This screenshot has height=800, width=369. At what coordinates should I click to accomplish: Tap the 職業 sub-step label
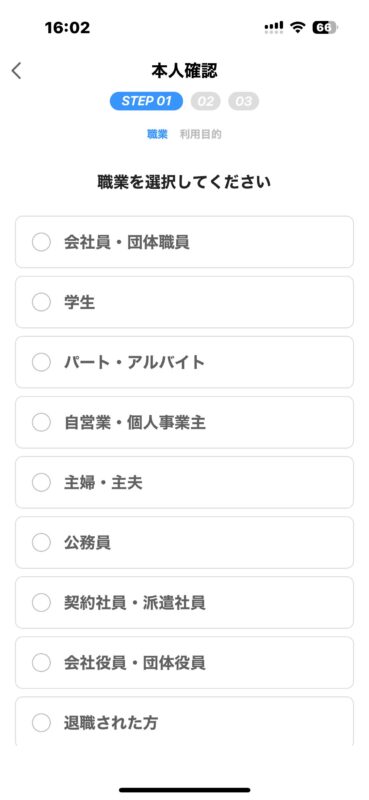point(157,135)
